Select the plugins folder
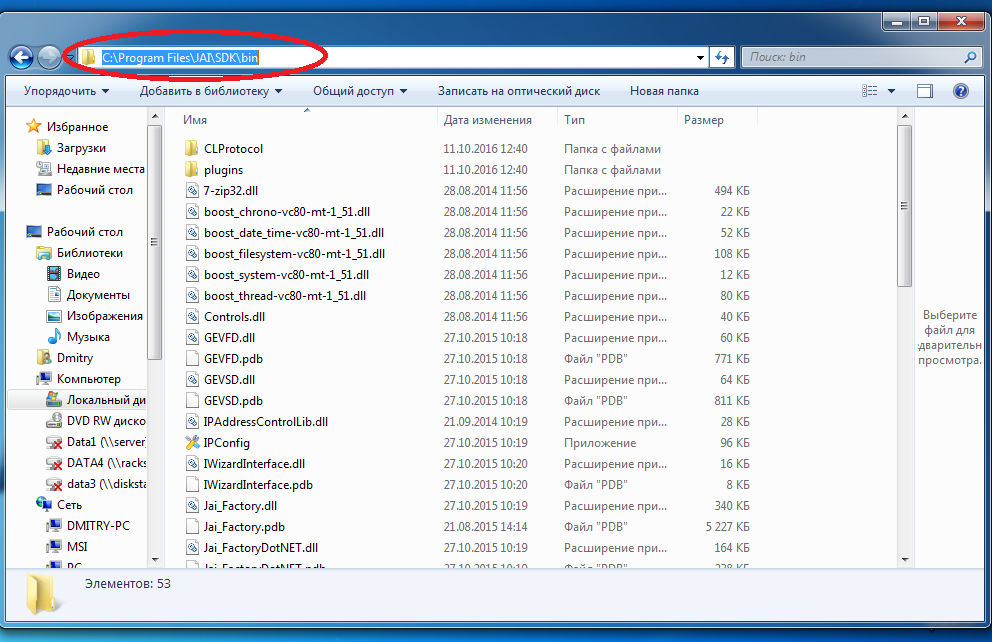 coord(223,170)
